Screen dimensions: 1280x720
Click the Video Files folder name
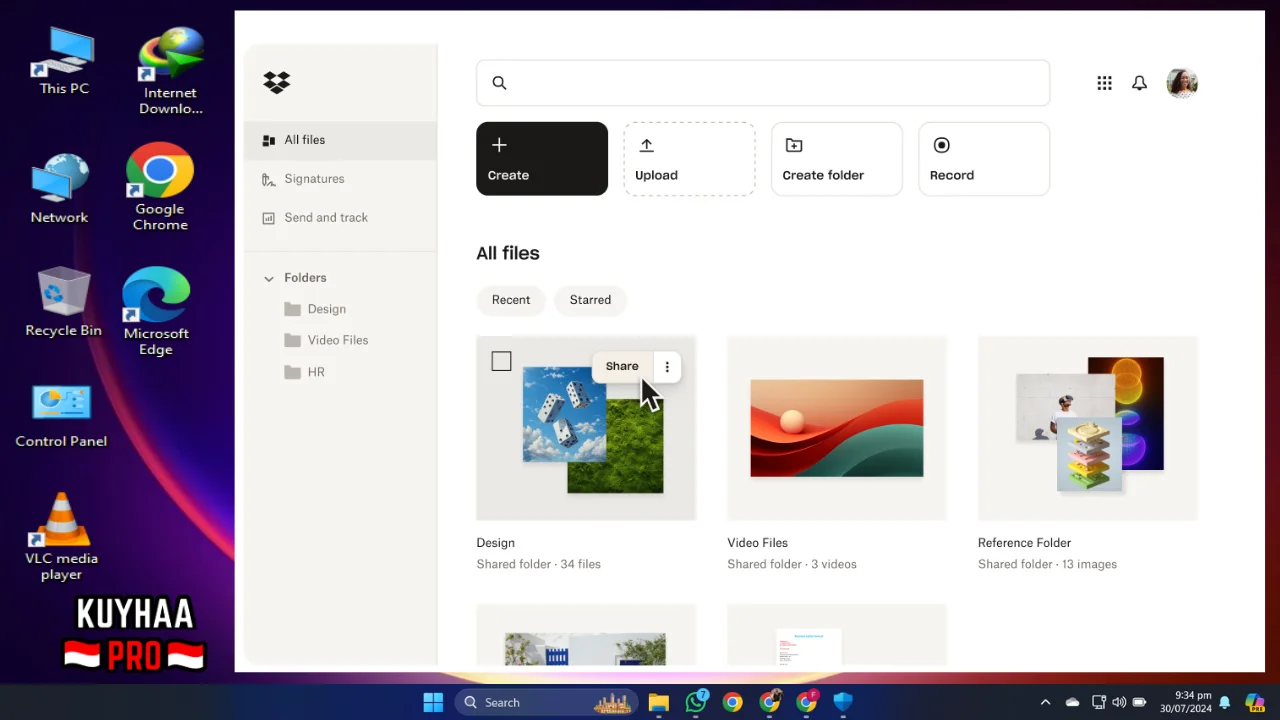coord(758,543)
